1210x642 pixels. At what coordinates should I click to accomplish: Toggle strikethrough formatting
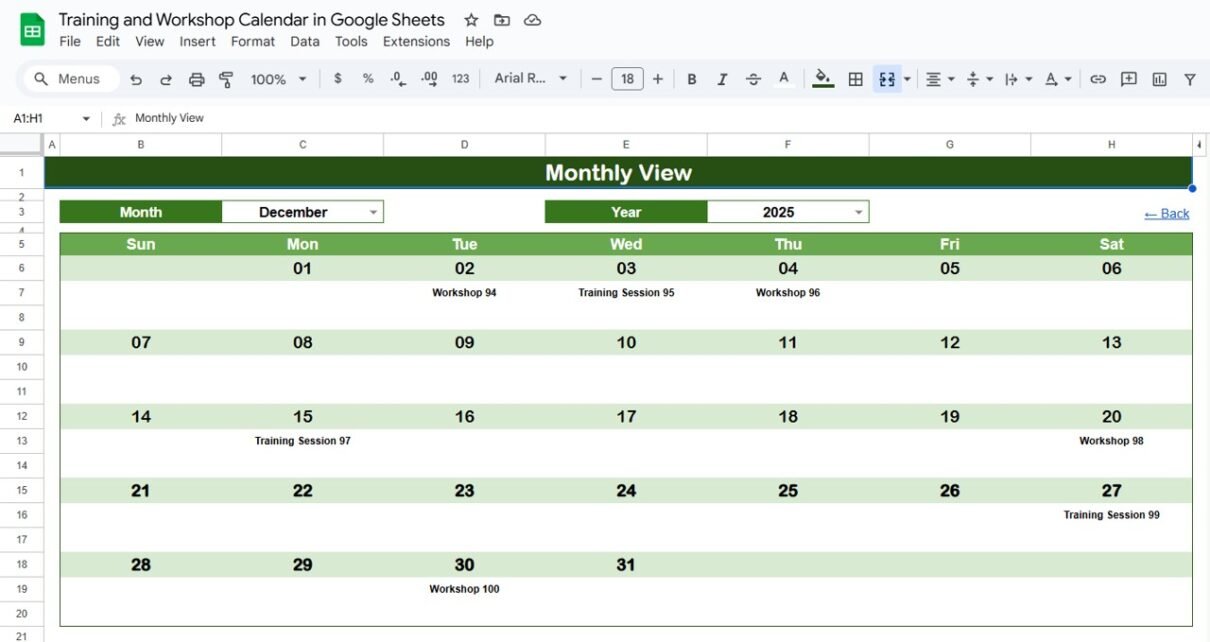pos(753,79)
